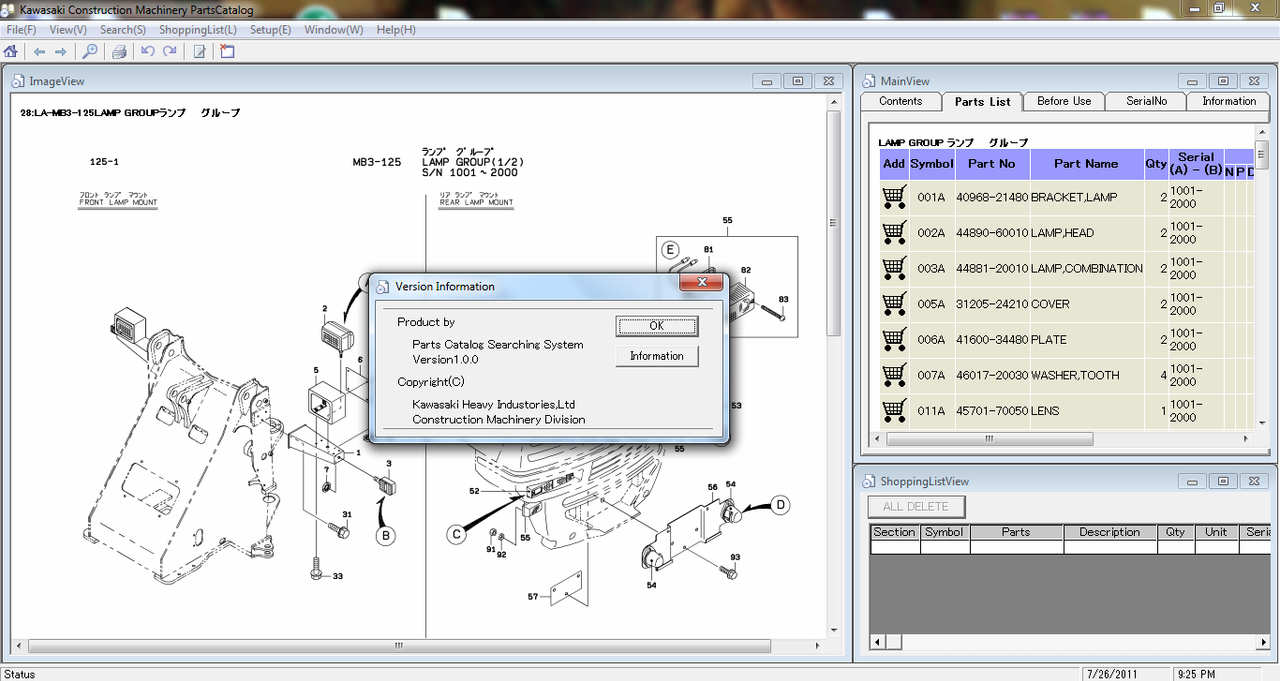
Task: Click the notepad edit toolbar icon
Action: [200, 51]
